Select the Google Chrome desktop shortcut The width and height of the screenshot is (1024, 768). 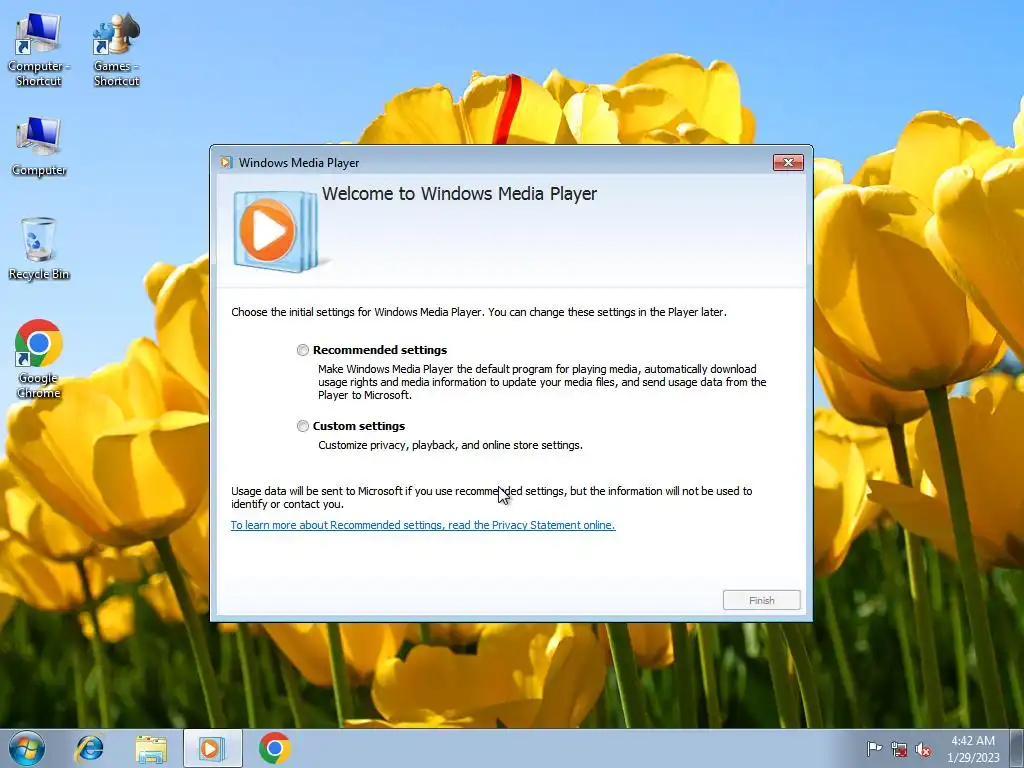[39, 359]
